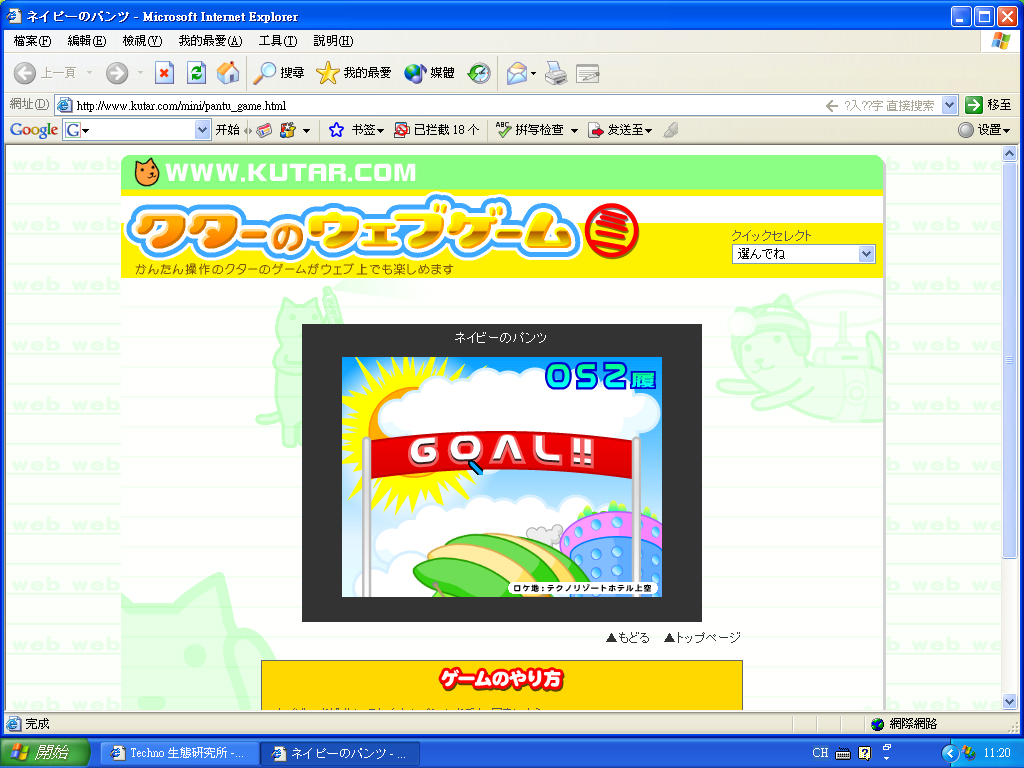Screen dimensions: 1024x768
Task: Click the WWW.KUTAR.COM header text
Action: (x=291, y=172)
